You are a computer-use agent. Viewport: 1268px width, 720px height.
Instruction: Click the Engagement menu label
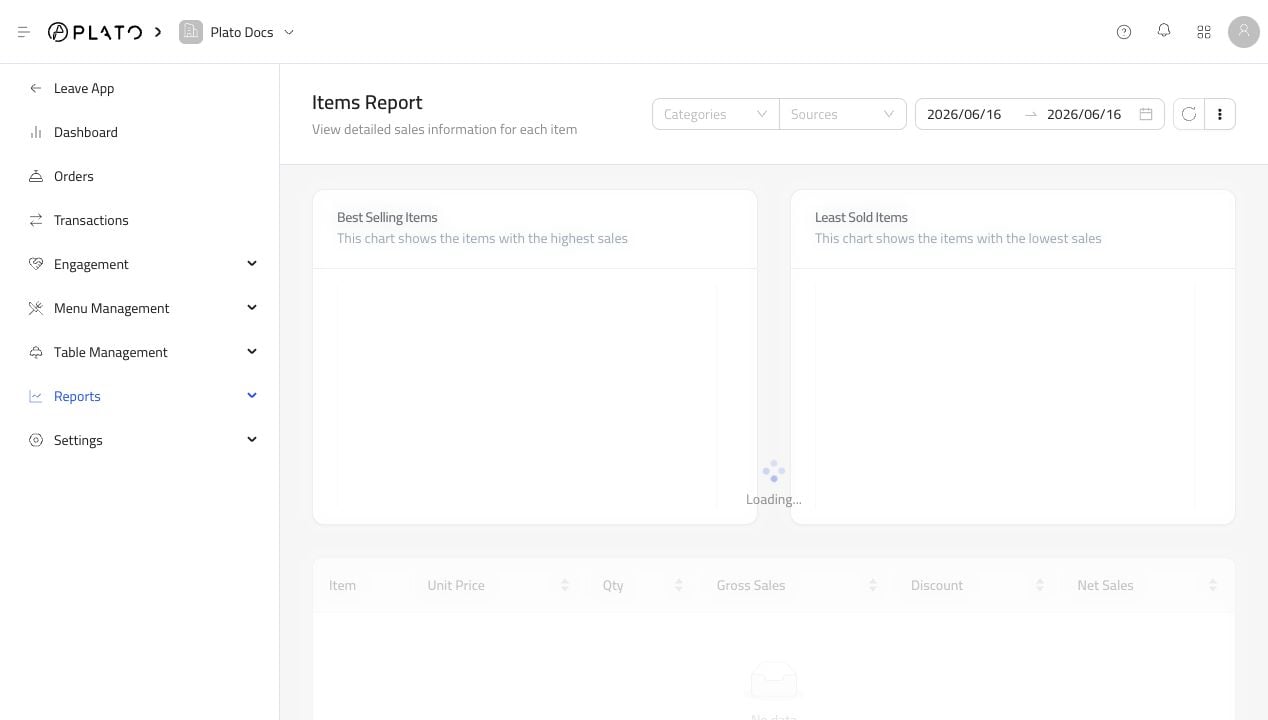click(x=91, y=264)
